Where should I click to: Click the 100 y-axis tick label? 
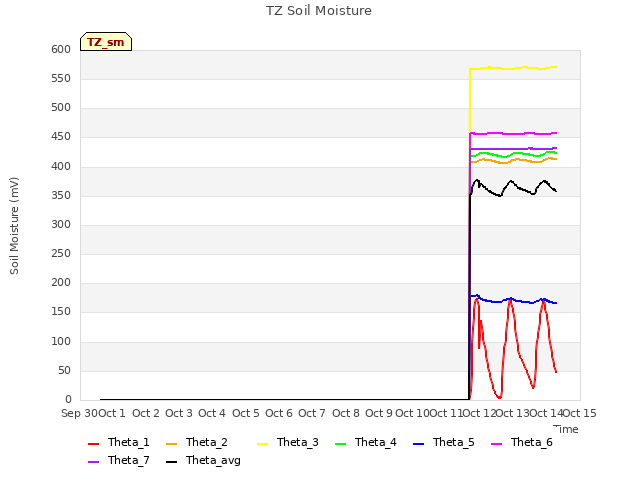(x=61, y=341)
